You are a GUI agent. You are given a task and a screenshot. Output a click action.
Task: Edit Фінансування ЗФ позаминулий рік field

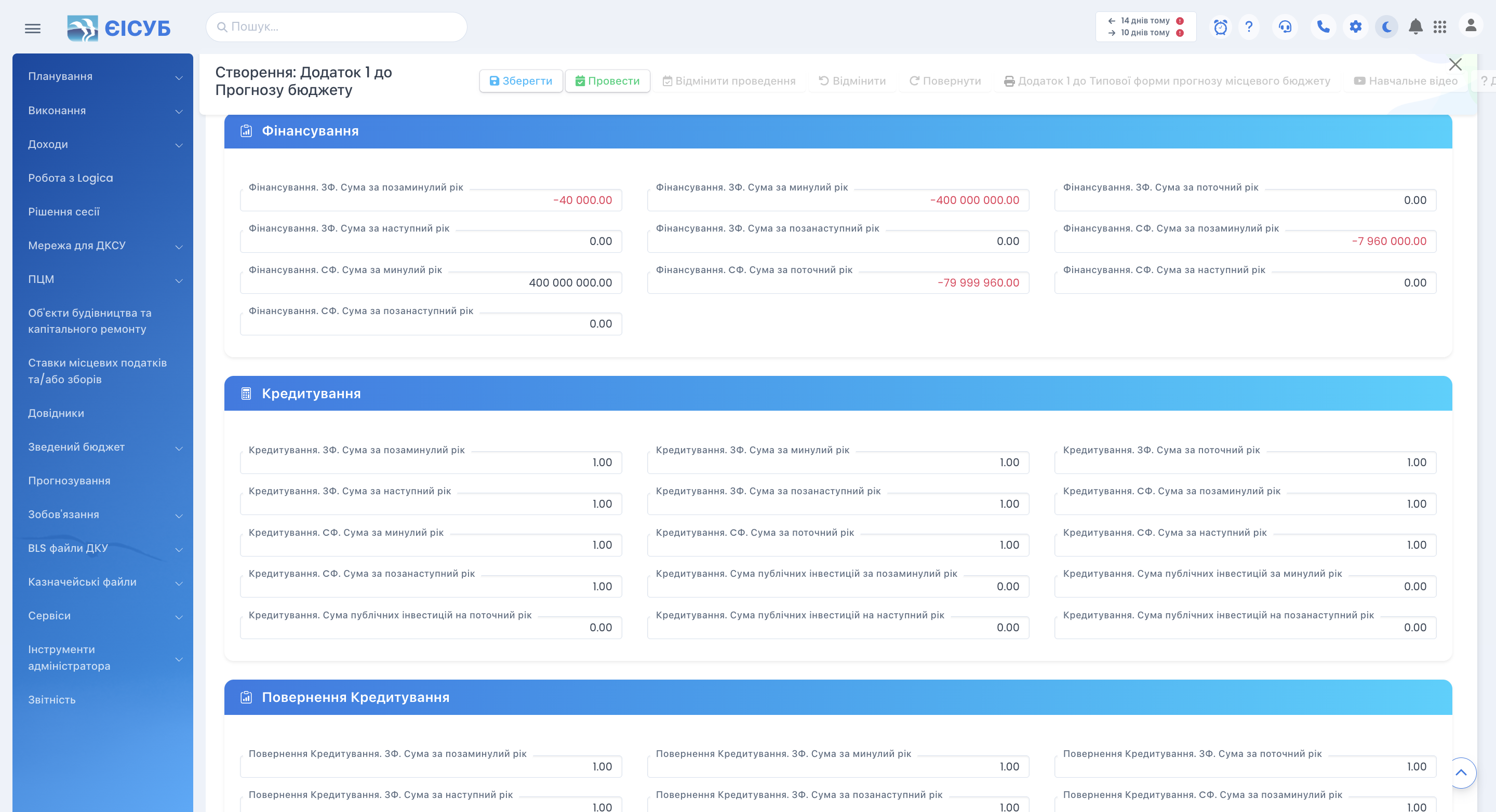point(431,200)
